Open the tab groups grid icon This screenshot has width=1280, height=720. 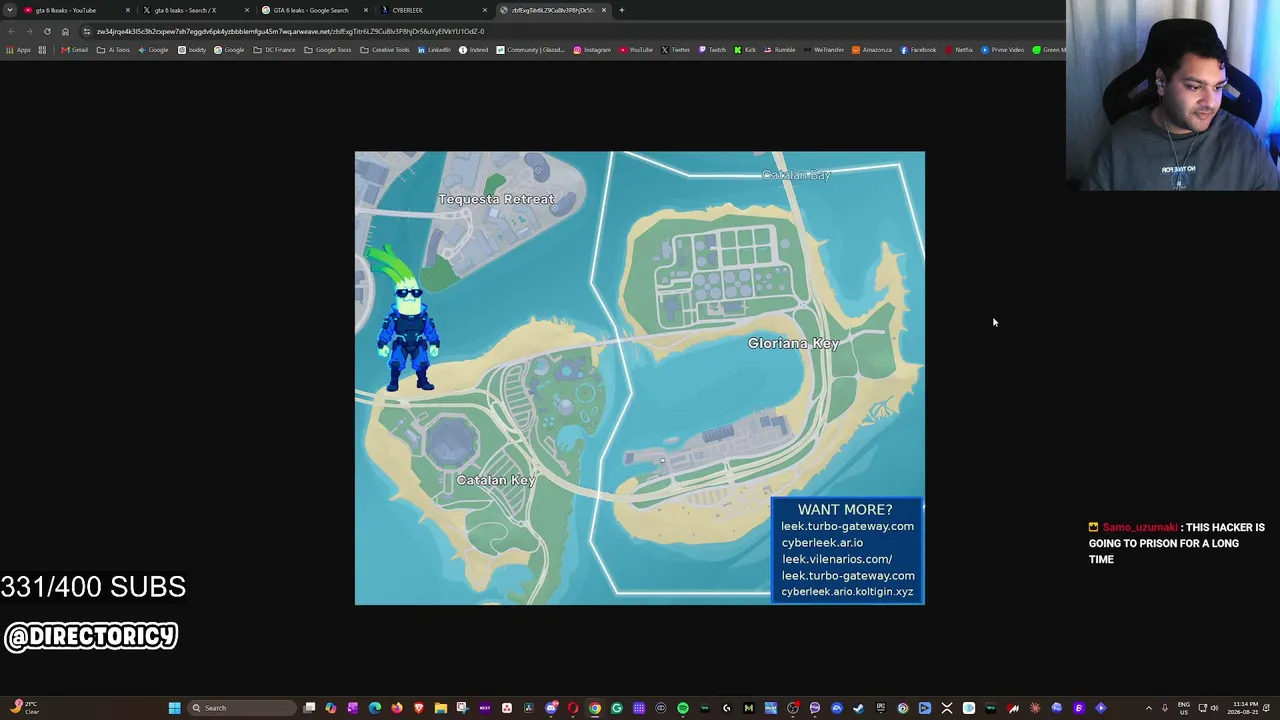(42, 50)
